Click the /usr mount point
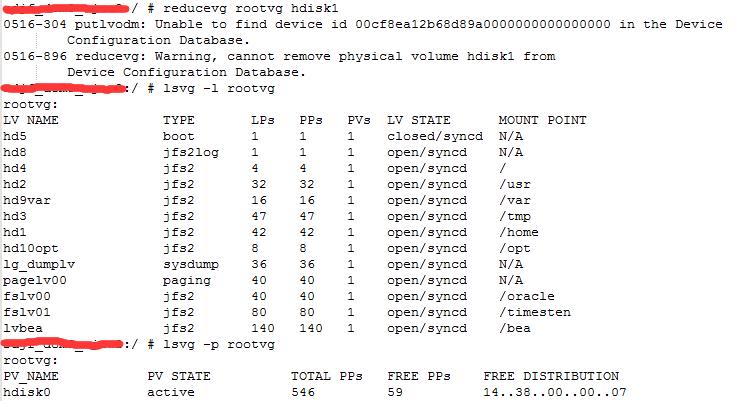This screenshot has height=401, width=745. [515, 184]
